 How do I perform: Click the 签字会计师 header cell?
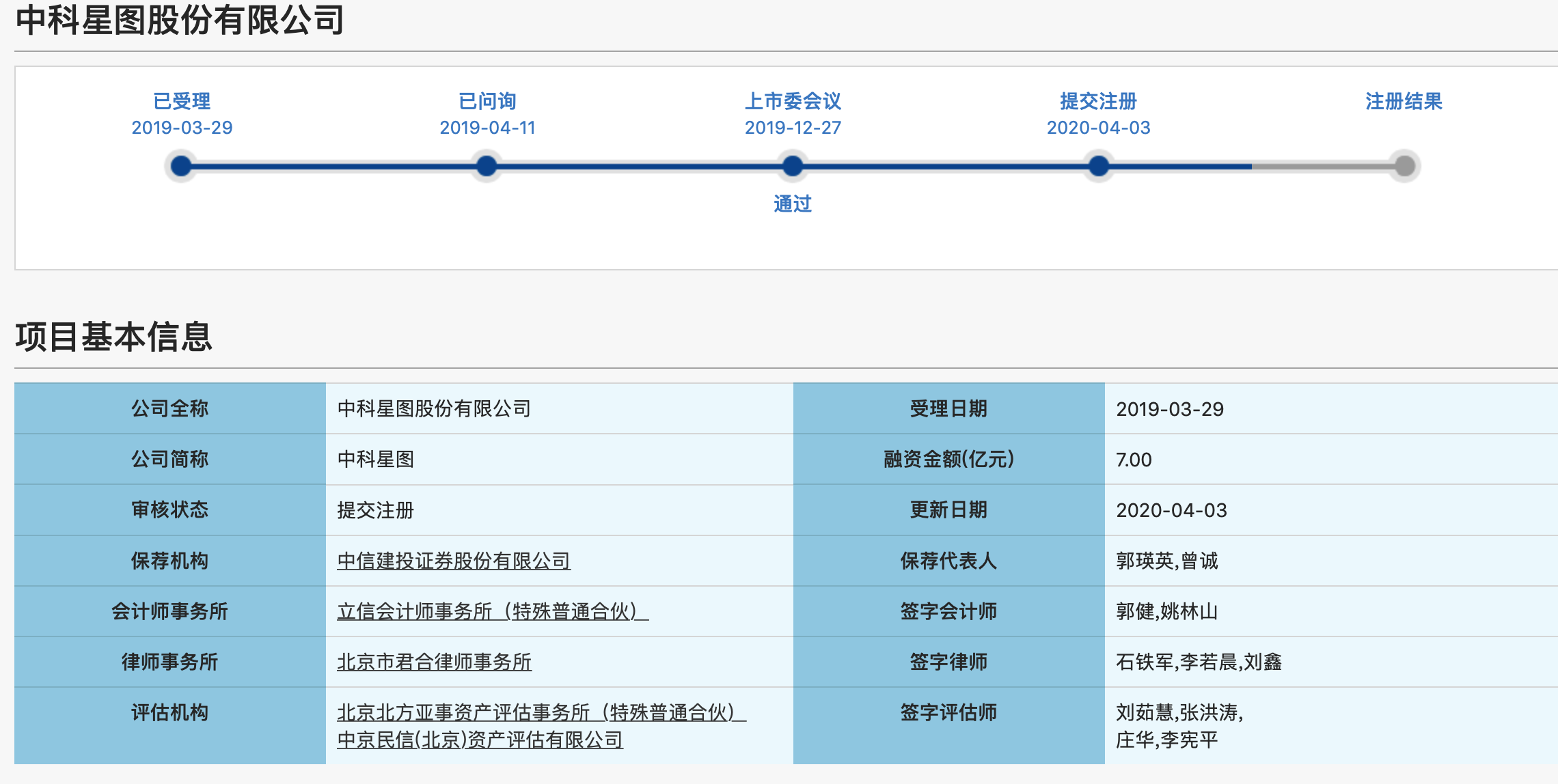click(x=948, y=611)
